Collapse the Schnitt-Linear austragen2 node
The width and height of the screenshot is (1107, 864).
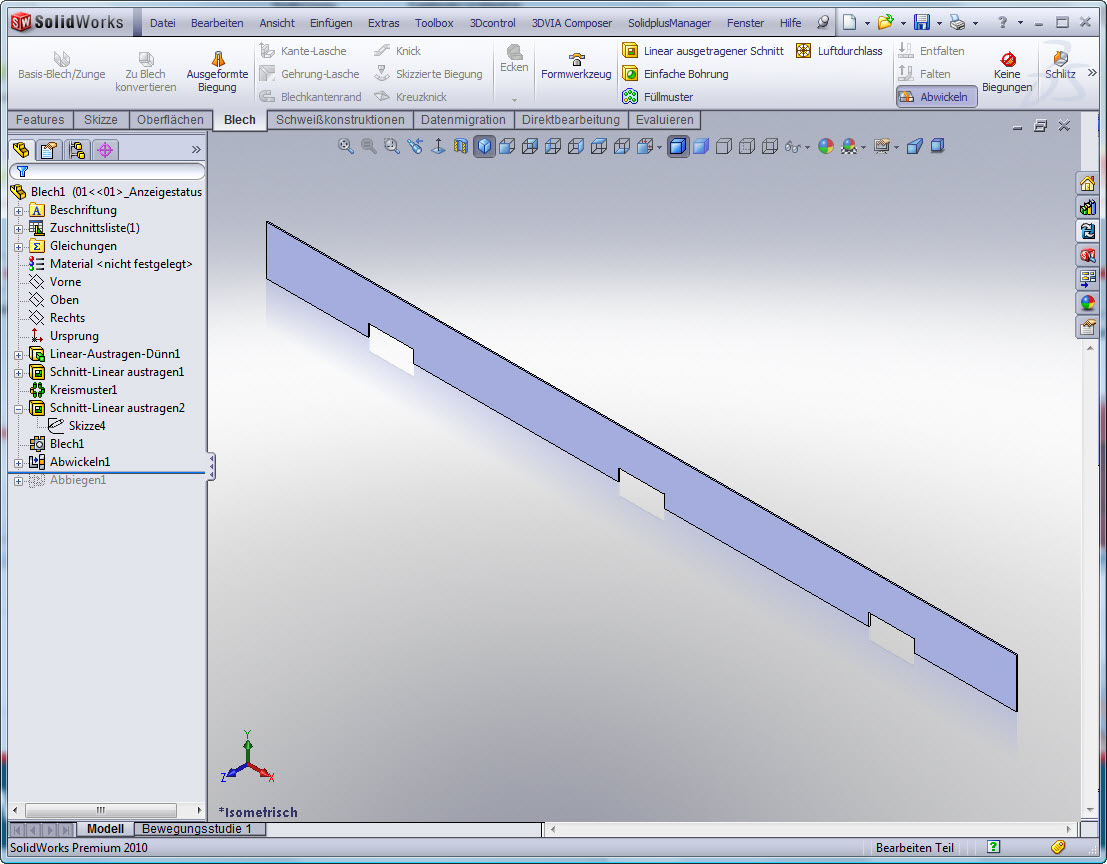pos(18,408)
